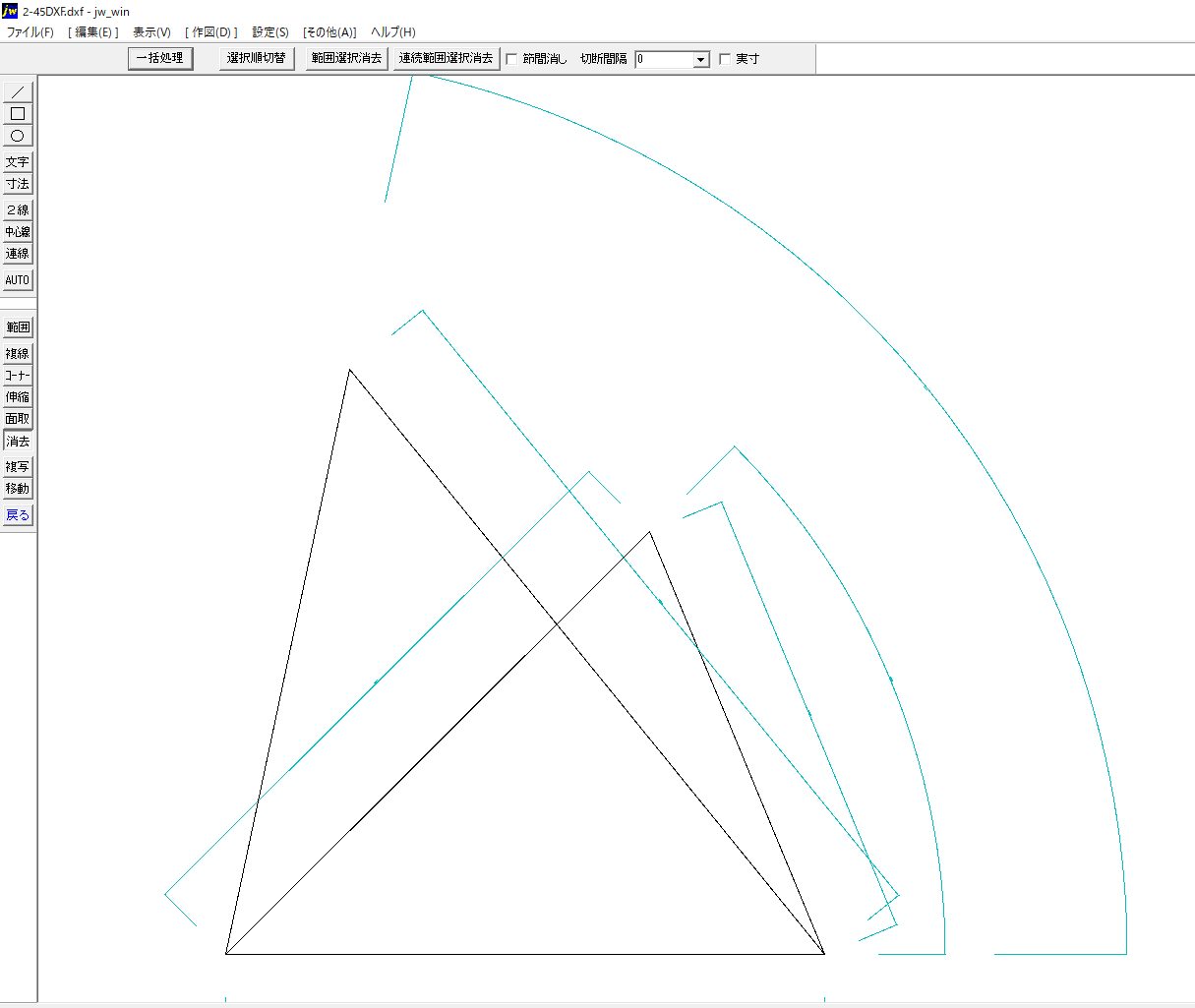Select the 連線 continuous line tool
This screenshot has width=1195, height=1008.
[x=18, y=254]
